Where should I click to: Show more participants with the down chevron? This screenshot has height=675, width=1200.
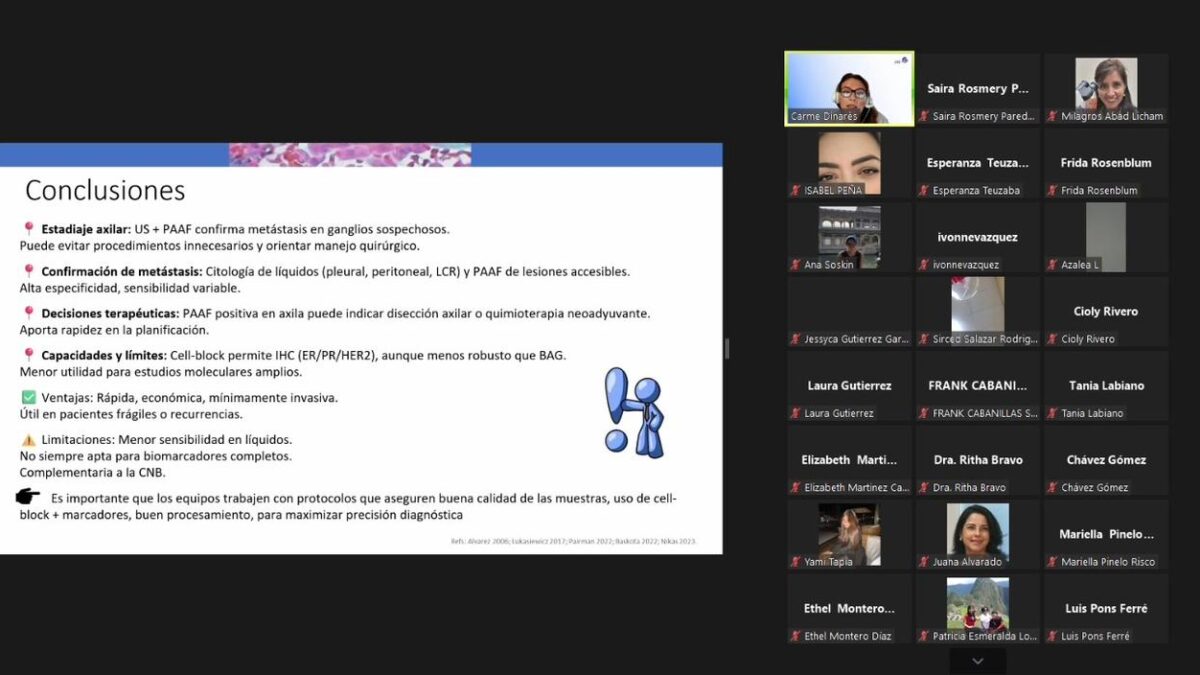click(977, 661)
